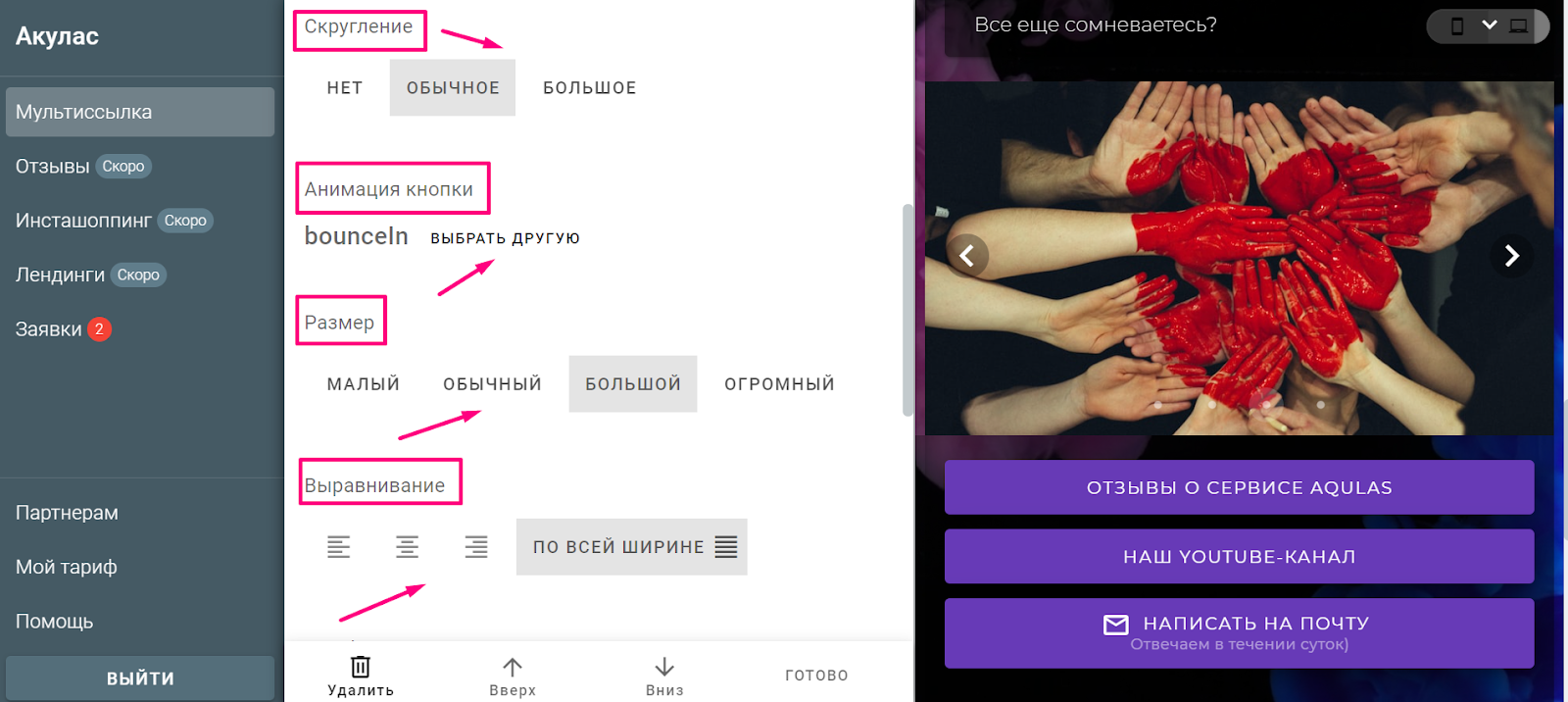Select center alignment icon
This screenshot has height=702, width=1568.
(x=407, y=547)
